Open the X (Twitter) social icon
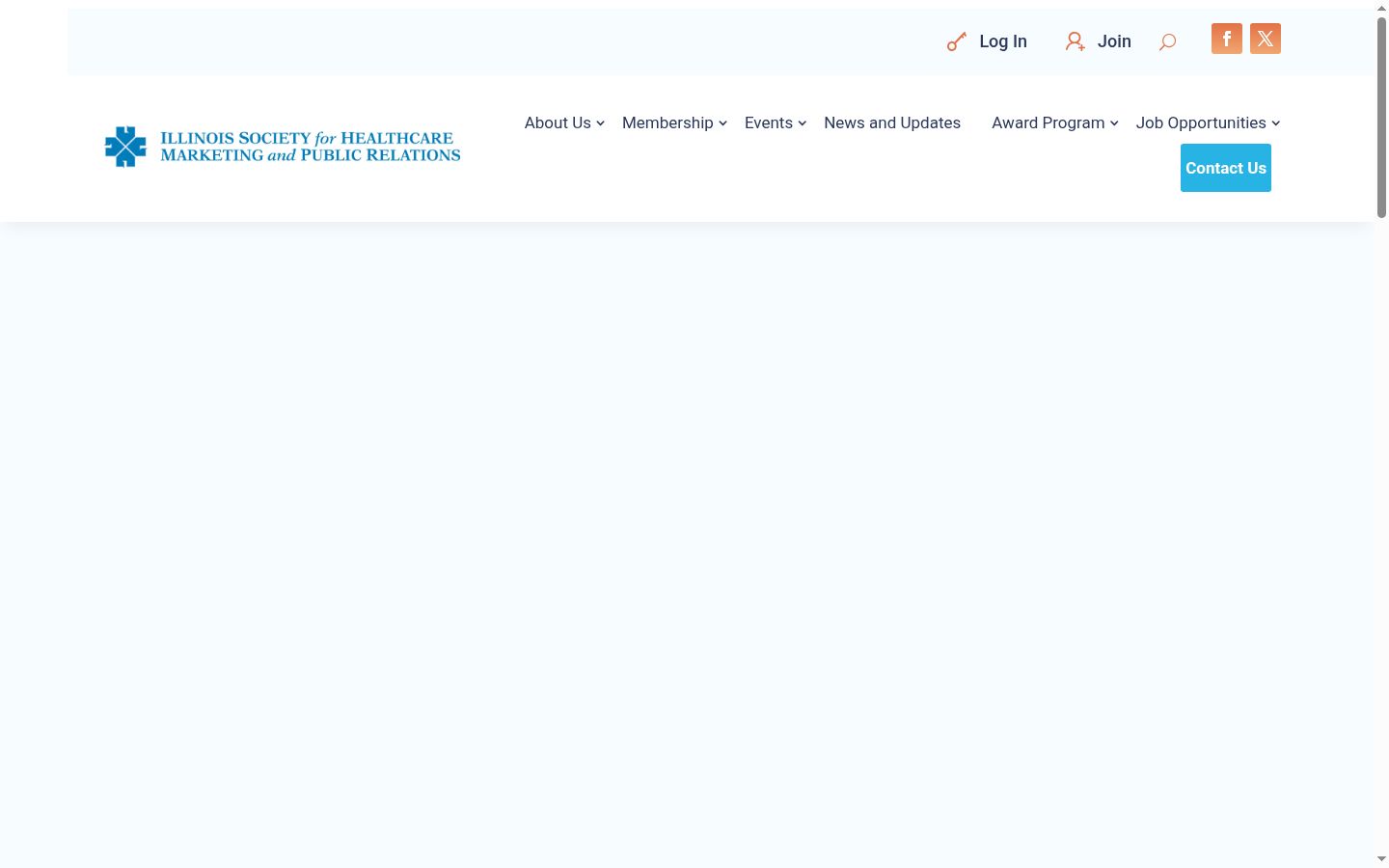Viewport: 1389px width, 868px height. [1266, 39]
